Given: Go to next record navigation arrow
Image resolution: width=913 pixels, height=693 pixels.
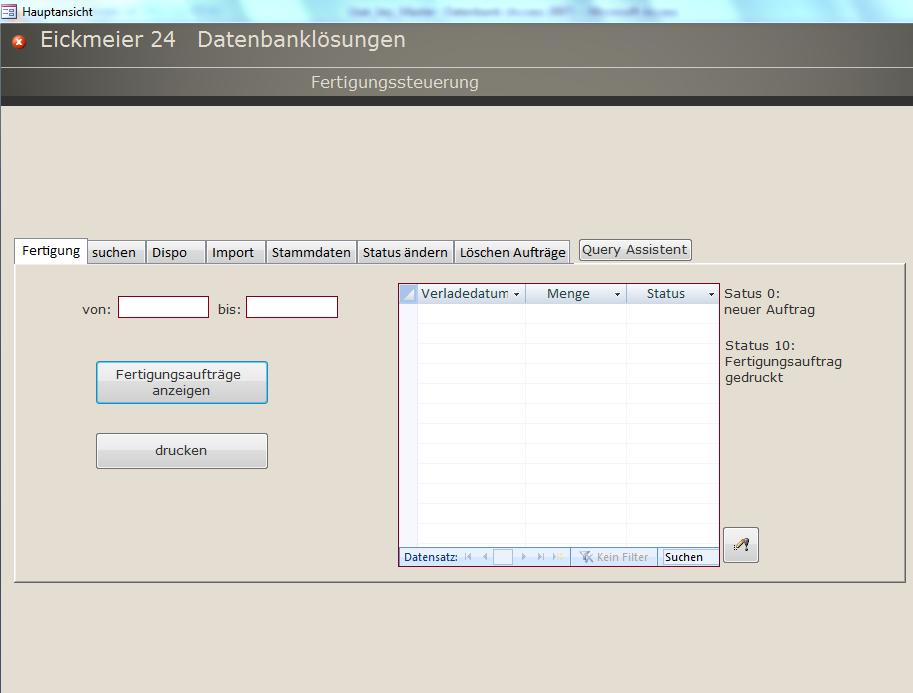Looking at the screenshot, I should point(523,557).
